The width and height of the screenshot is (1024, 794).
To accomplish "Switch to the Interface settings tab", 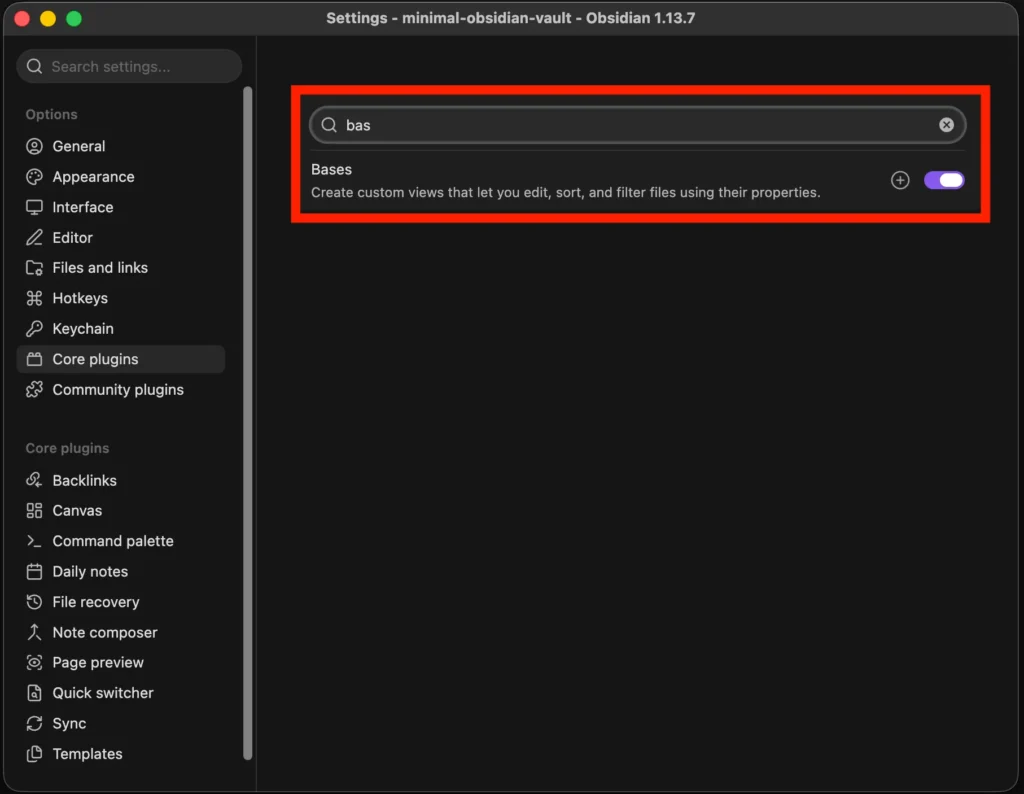I will pos(121,207).
